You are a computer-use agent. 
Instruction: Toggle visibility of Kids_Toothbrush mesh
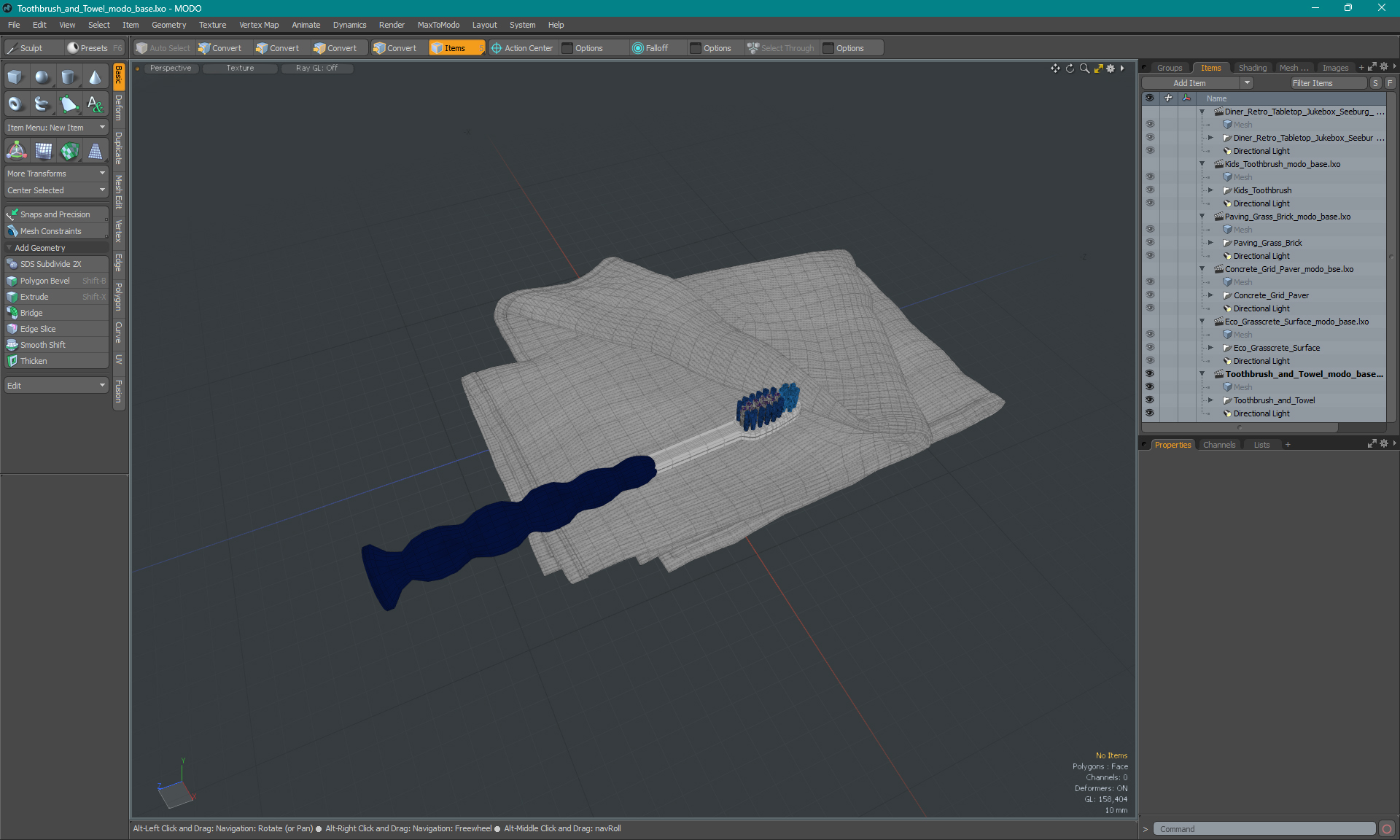[1149, 190]
